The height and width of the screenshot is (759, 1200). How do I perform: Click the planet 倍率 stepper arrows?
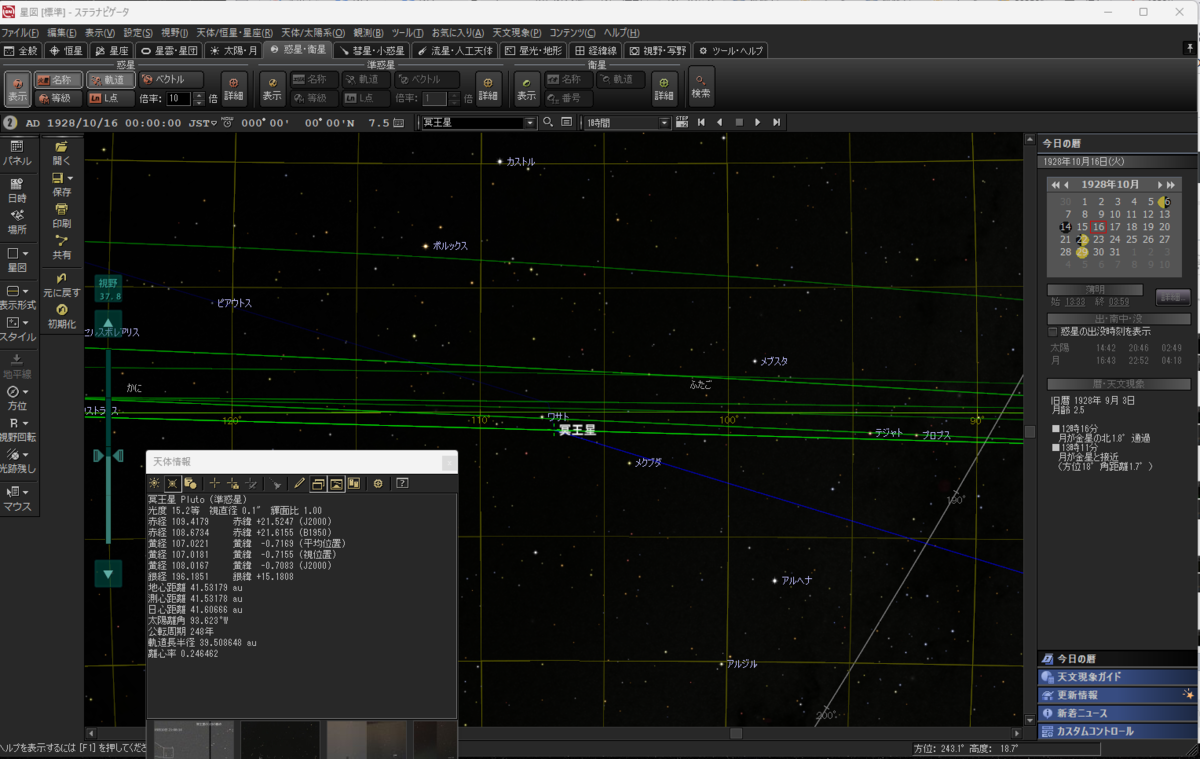pyautogui.click(x=198, y=99)
